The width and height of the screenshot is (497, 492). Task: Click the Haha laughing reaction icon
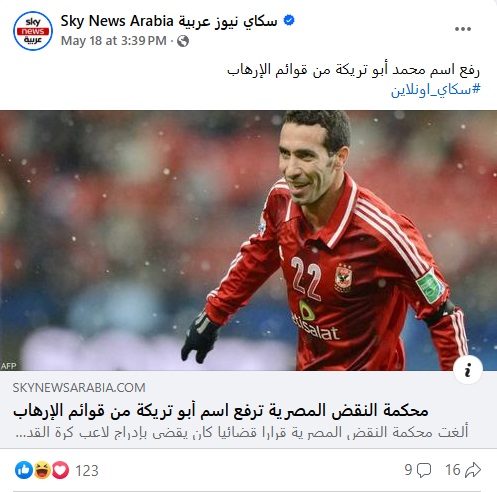pyautogui.click(x=42, y=470)
